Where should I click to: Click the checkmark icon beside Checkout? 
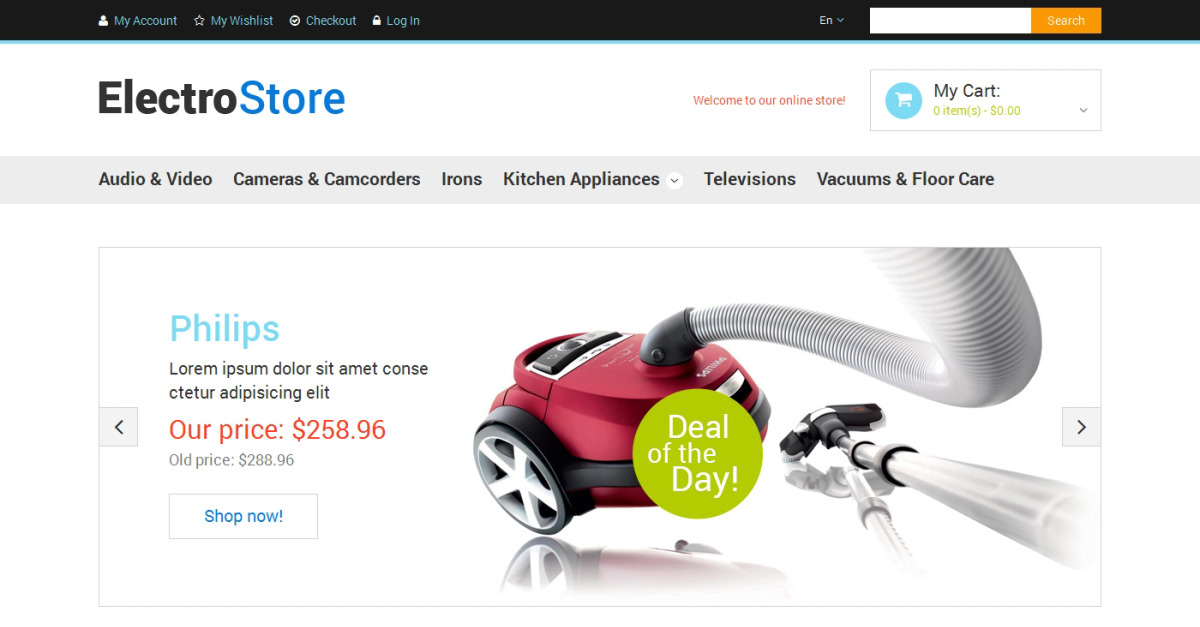click(295, 20)
